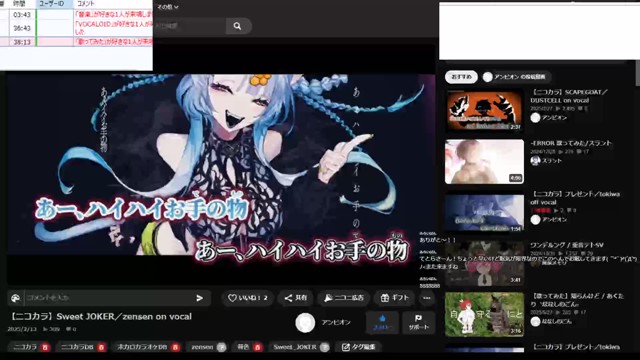Click the search magnifier button in header

pos(238,26)
